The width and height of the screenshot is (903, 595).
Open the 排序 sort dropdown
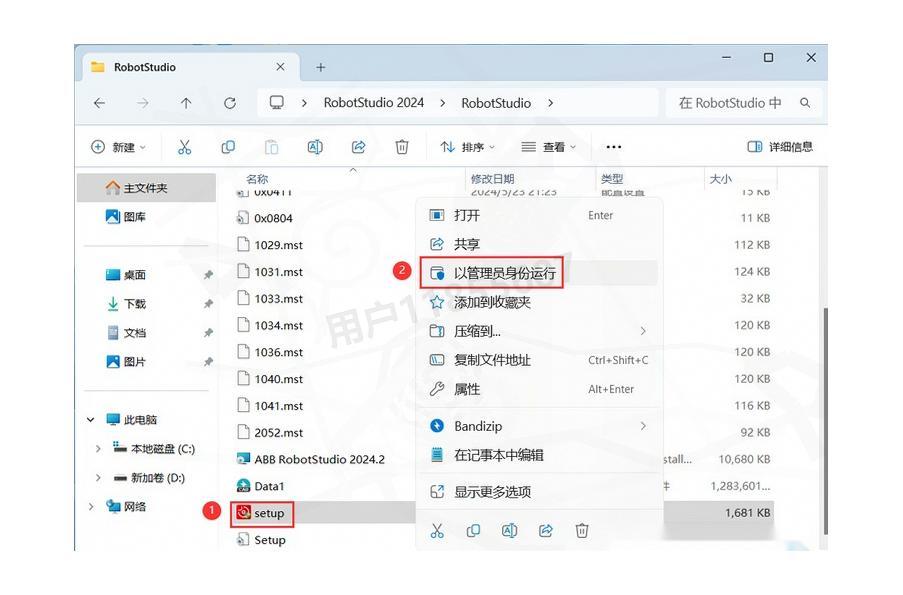[468, 147]
